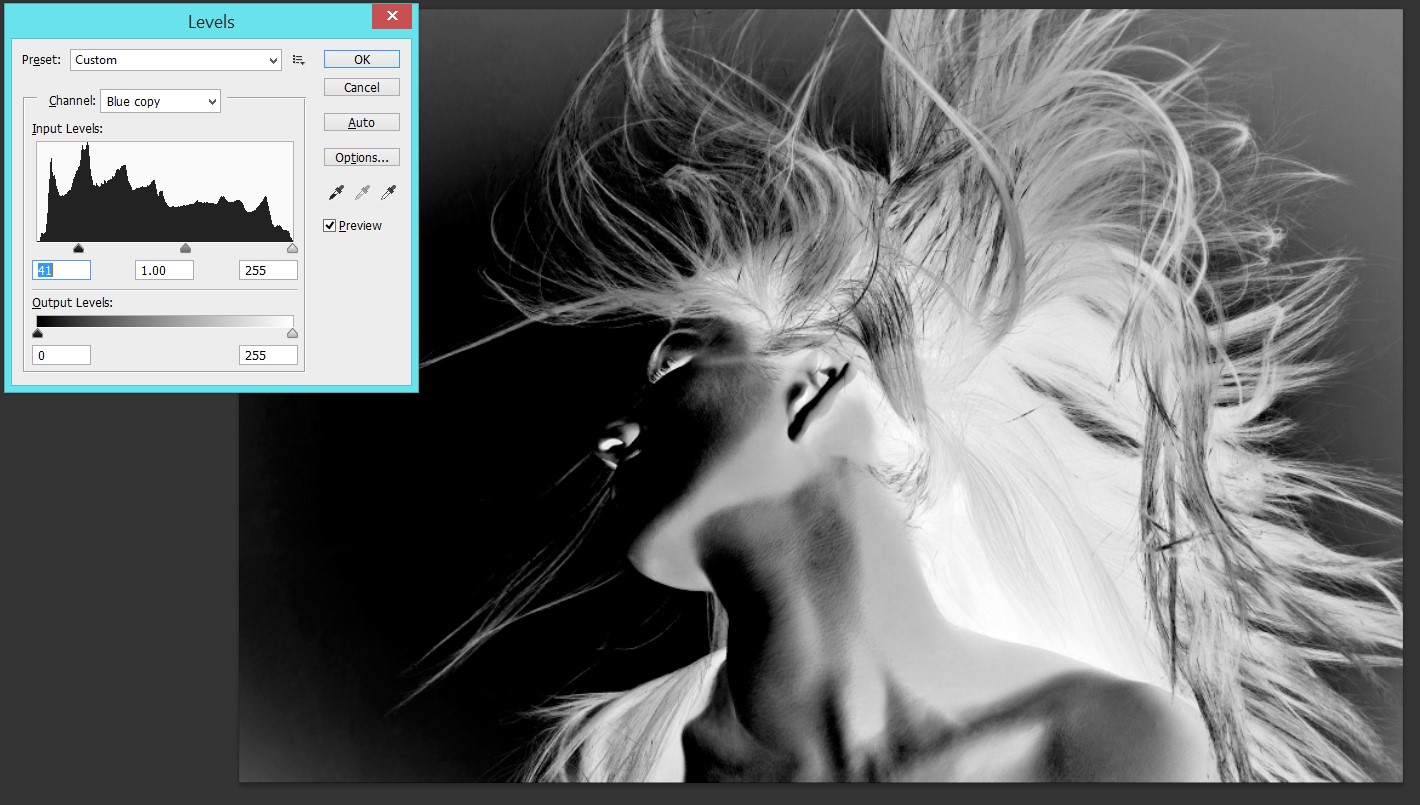Click the Input Levels histogram
The image size is (1420, 805).
[165, 191]
